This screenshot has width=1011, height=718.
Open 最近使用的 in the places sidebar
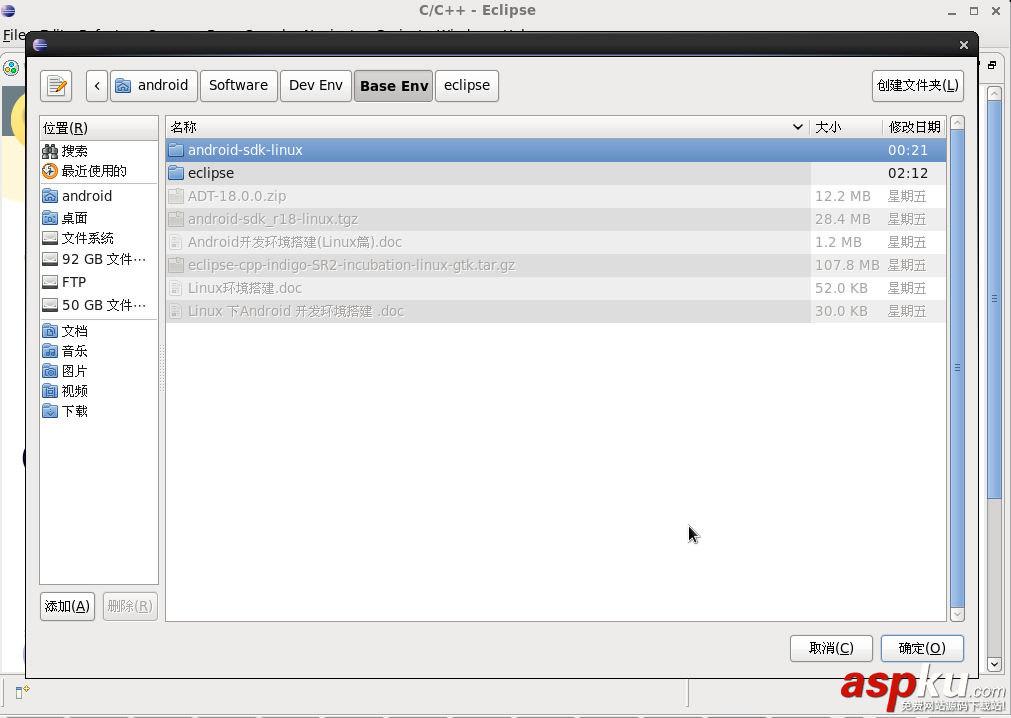99,171
